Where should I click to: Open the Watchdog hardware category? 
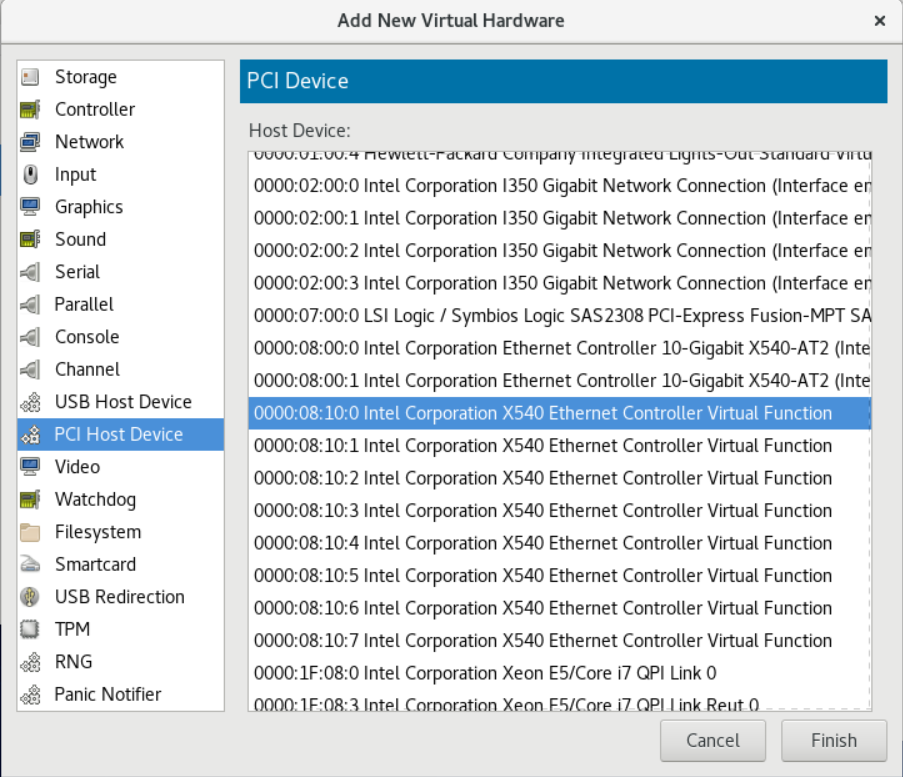coord(120,499)
